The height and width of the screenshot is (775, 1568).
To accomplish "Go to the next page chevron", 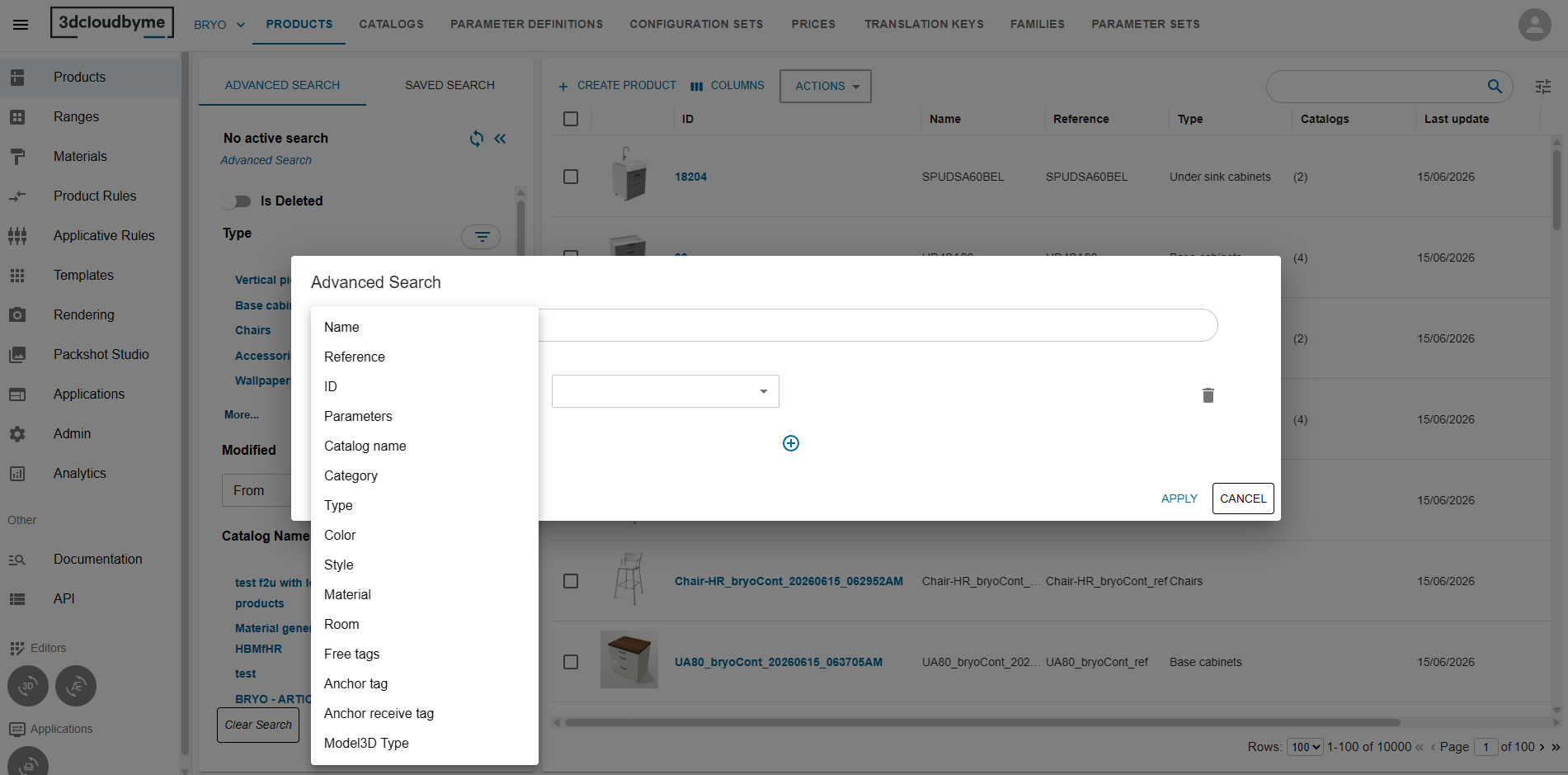I will (1542, 747).
